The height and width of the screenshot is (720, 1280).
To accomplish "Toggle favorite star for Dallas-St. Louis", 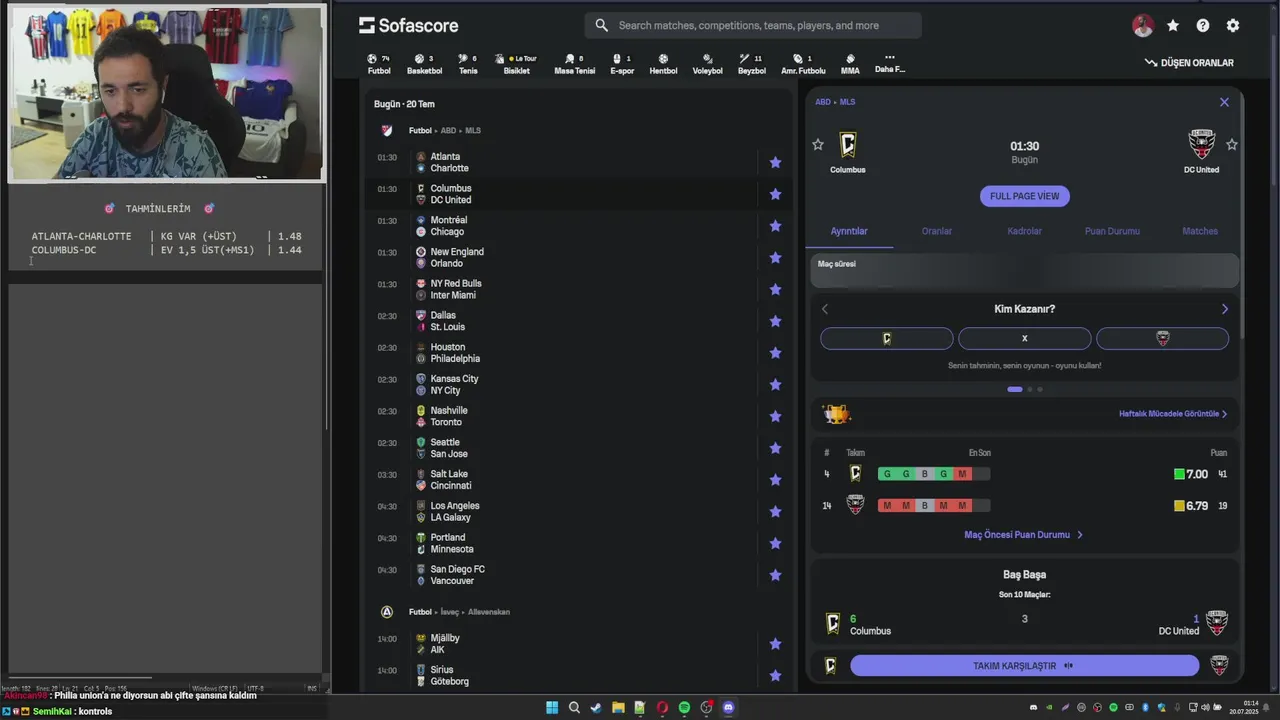I will point(775,321).
